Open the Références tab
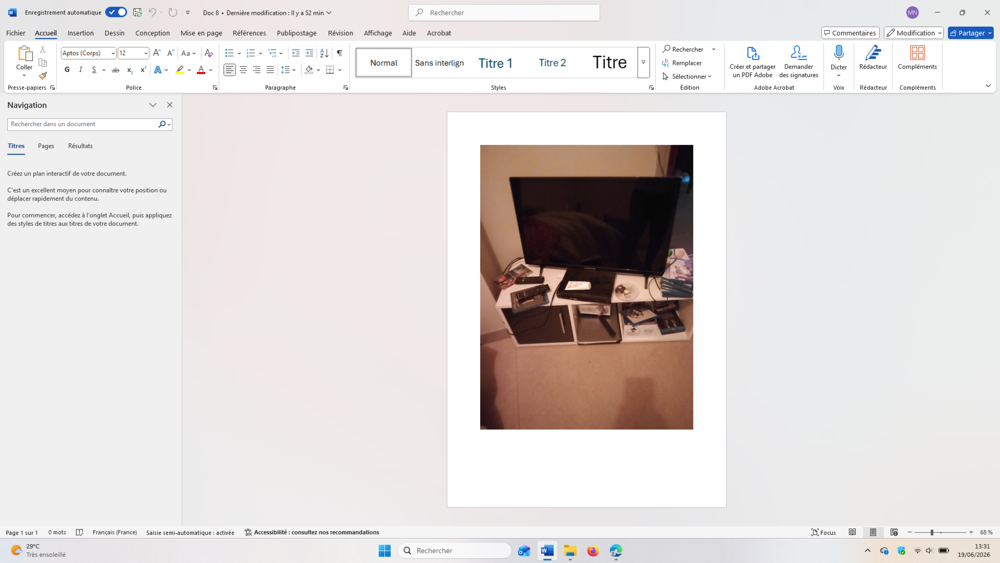 (249, 33)
